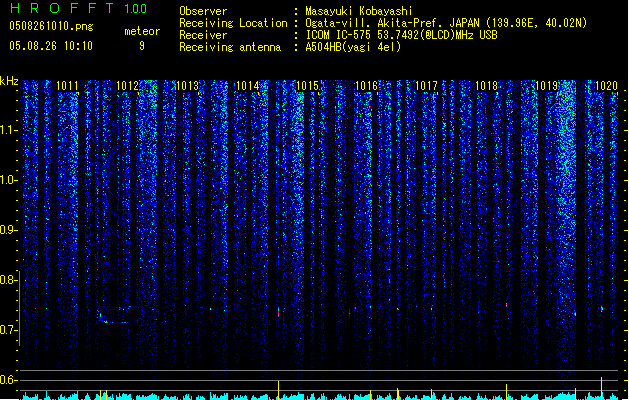
Task: Click the Observer label
Action: (203, 11)
